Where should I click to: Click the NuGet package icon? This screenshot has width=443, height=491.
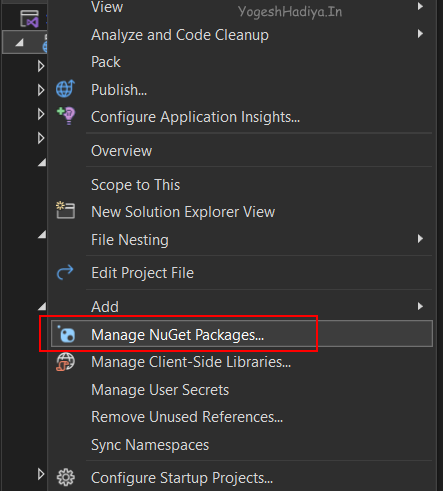click(66, 334)
